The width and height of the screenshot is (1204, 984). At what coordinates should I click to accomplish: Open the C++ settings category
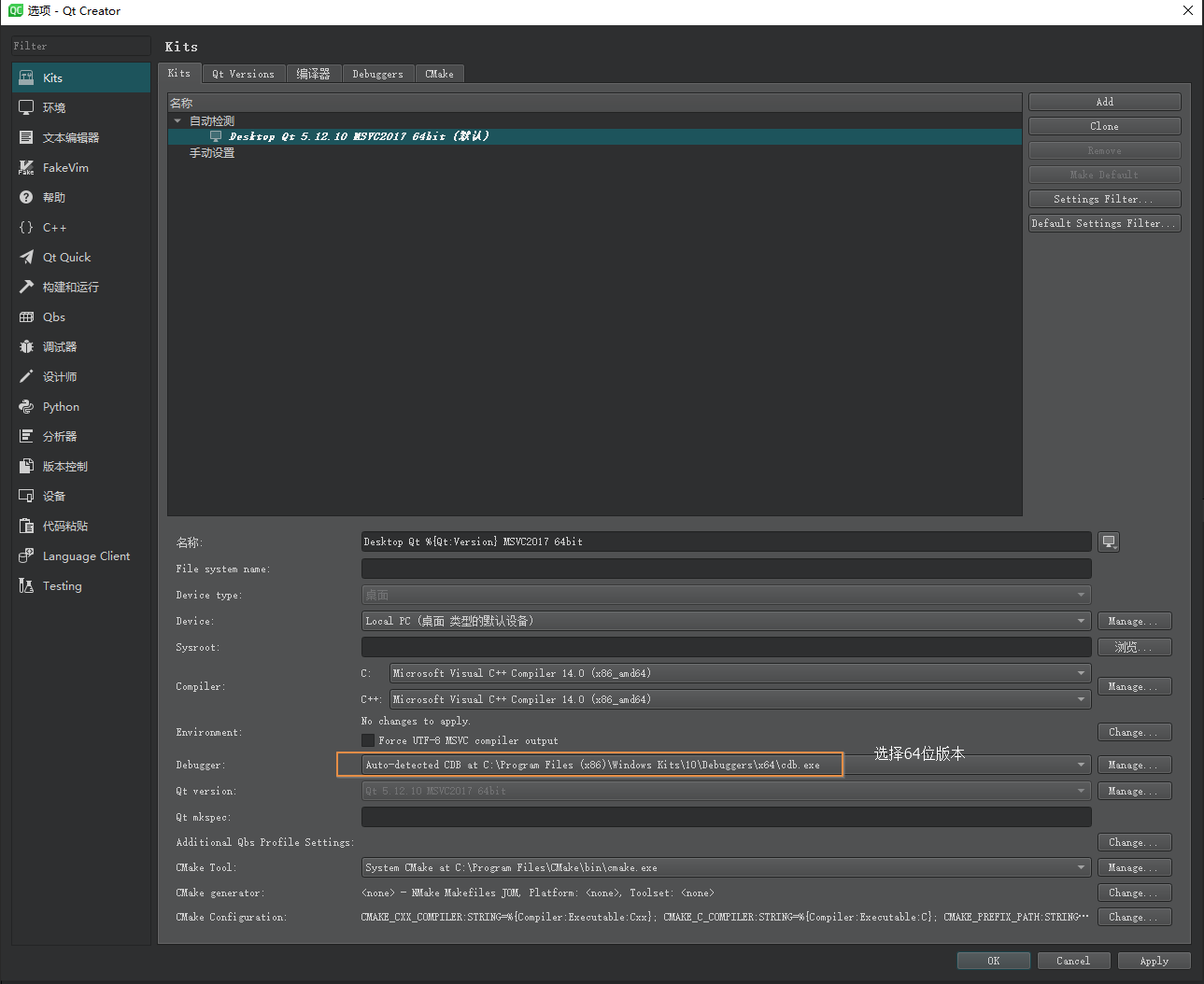pos(54,227)
